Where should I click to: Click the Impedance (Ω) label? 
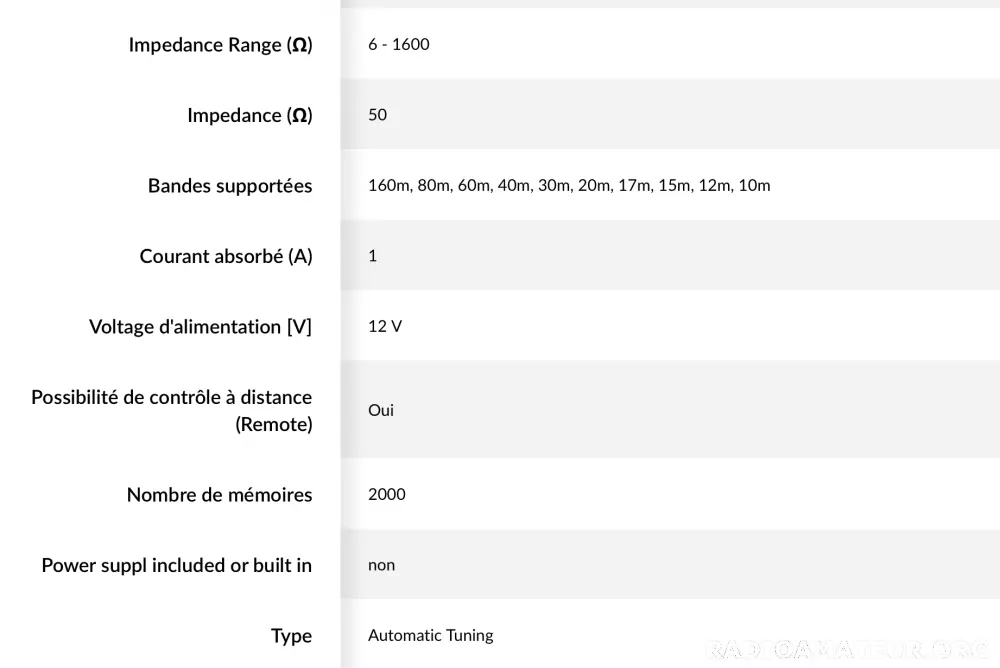point(250,115)
